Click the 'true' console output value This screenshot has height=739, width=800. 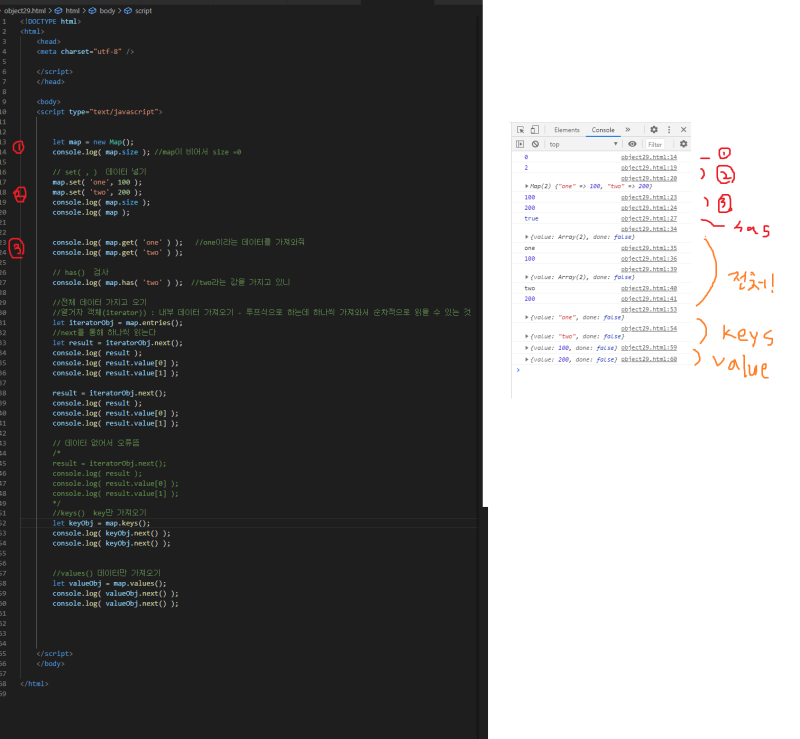(x=531, y=218)
